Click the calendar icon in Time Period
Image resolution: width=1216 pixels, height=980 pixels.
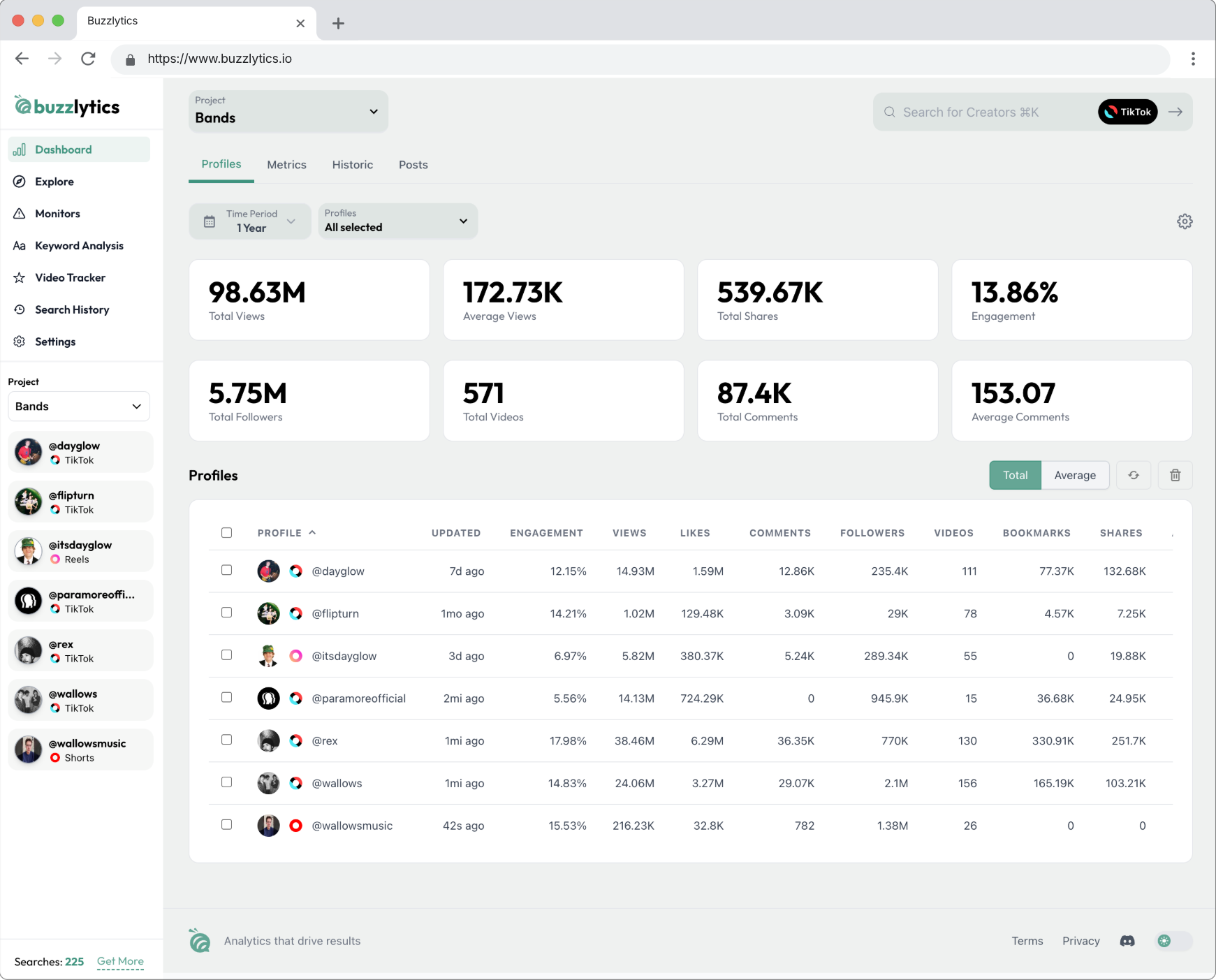pos(210,221)
